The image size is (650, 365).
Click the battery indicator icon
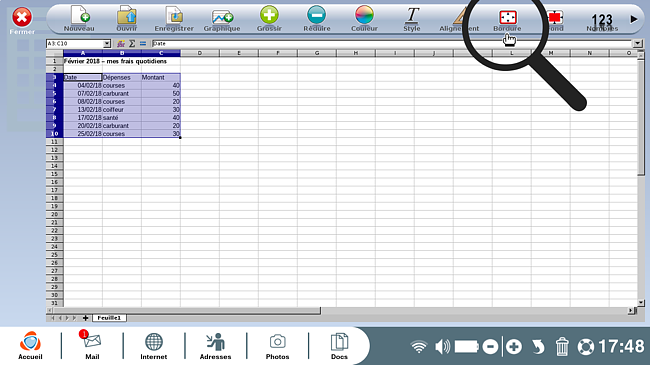tap(467, 346)
